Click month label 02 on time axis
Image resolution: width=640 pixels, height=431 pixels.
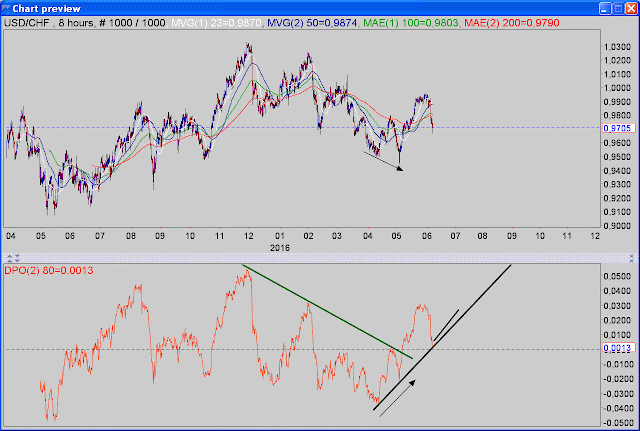pos(309,236)
